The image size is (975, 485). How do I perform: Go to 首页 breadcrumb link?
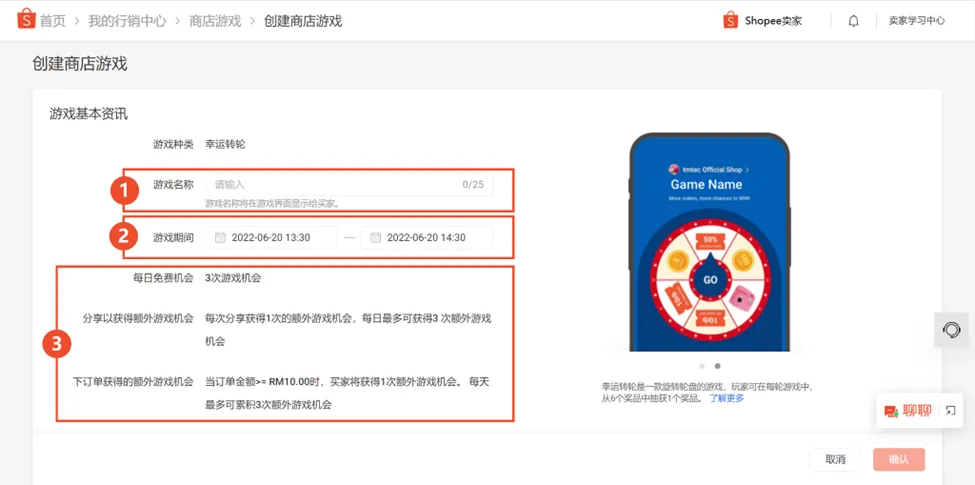(53, 21)
